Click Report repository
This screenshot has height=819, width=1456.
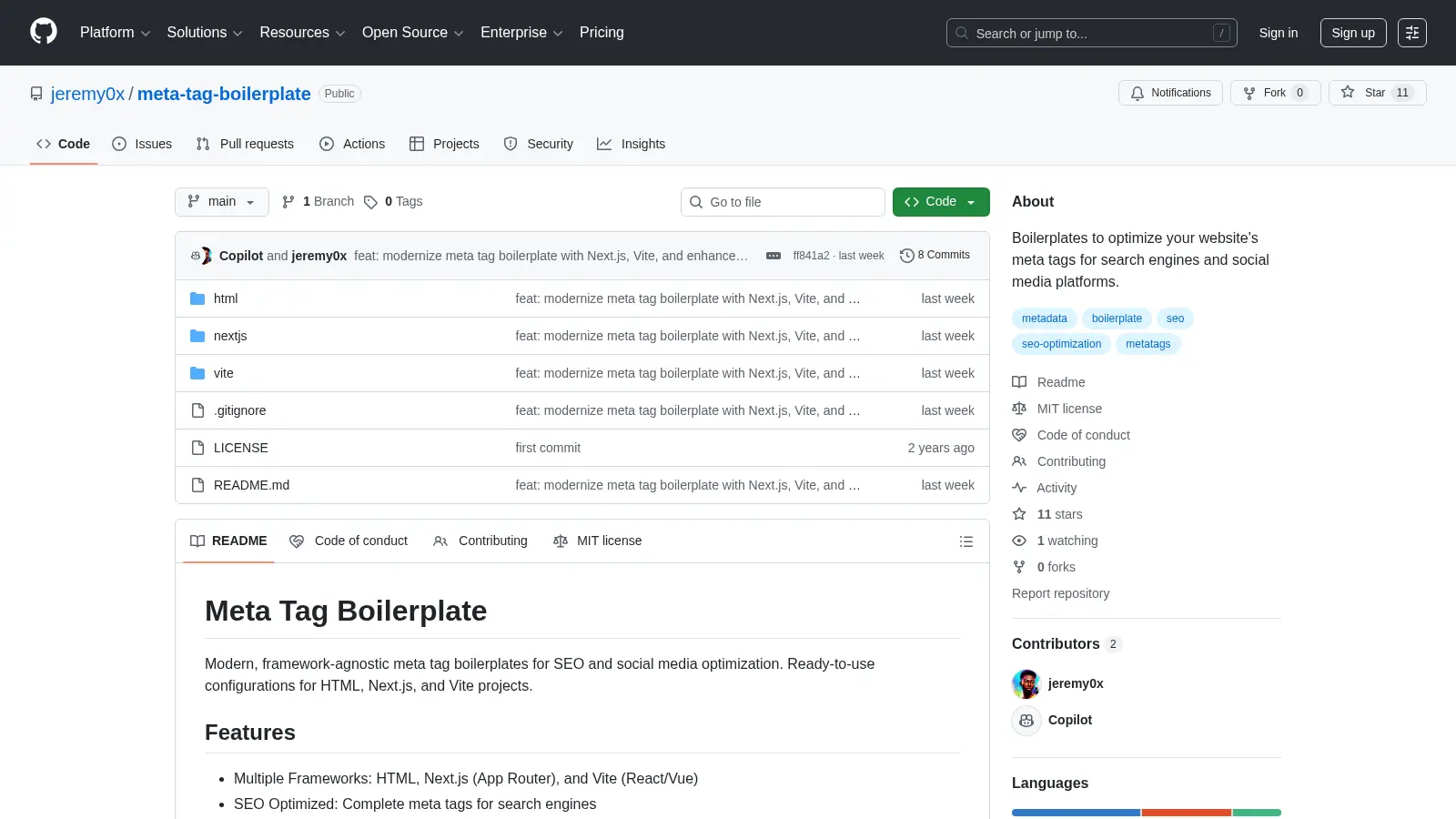point(1060,593)
